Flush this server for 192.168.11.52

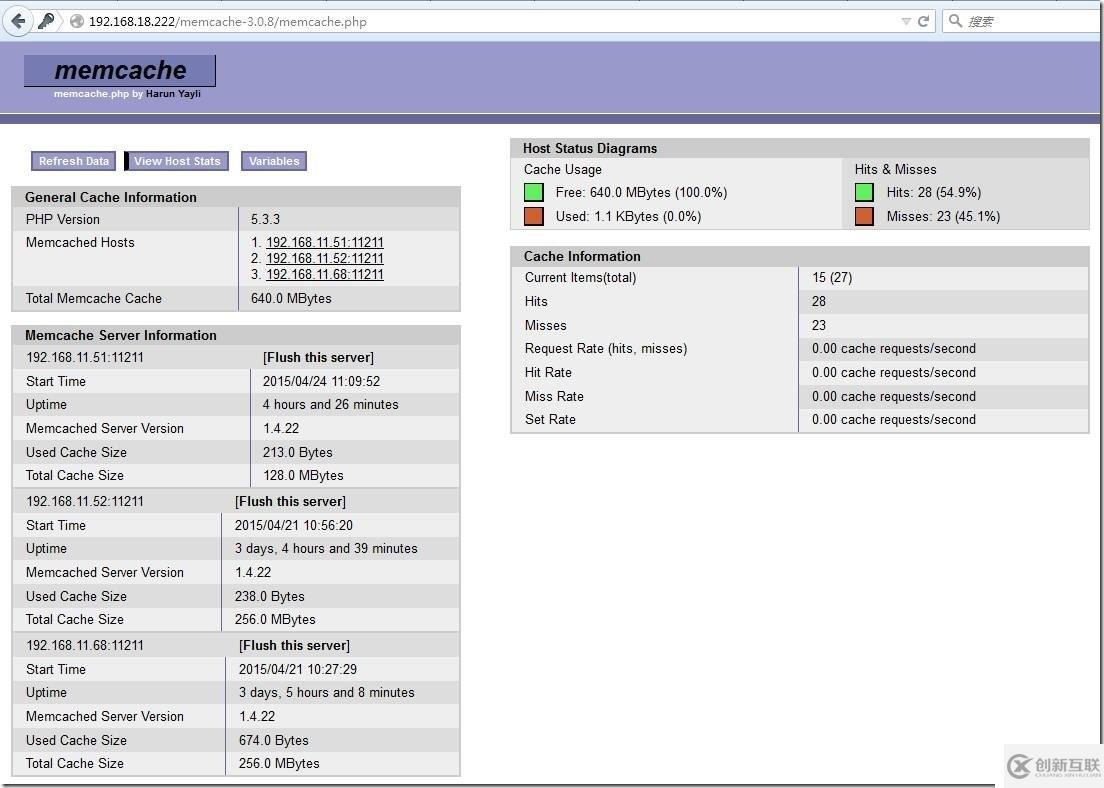point(290,501)
